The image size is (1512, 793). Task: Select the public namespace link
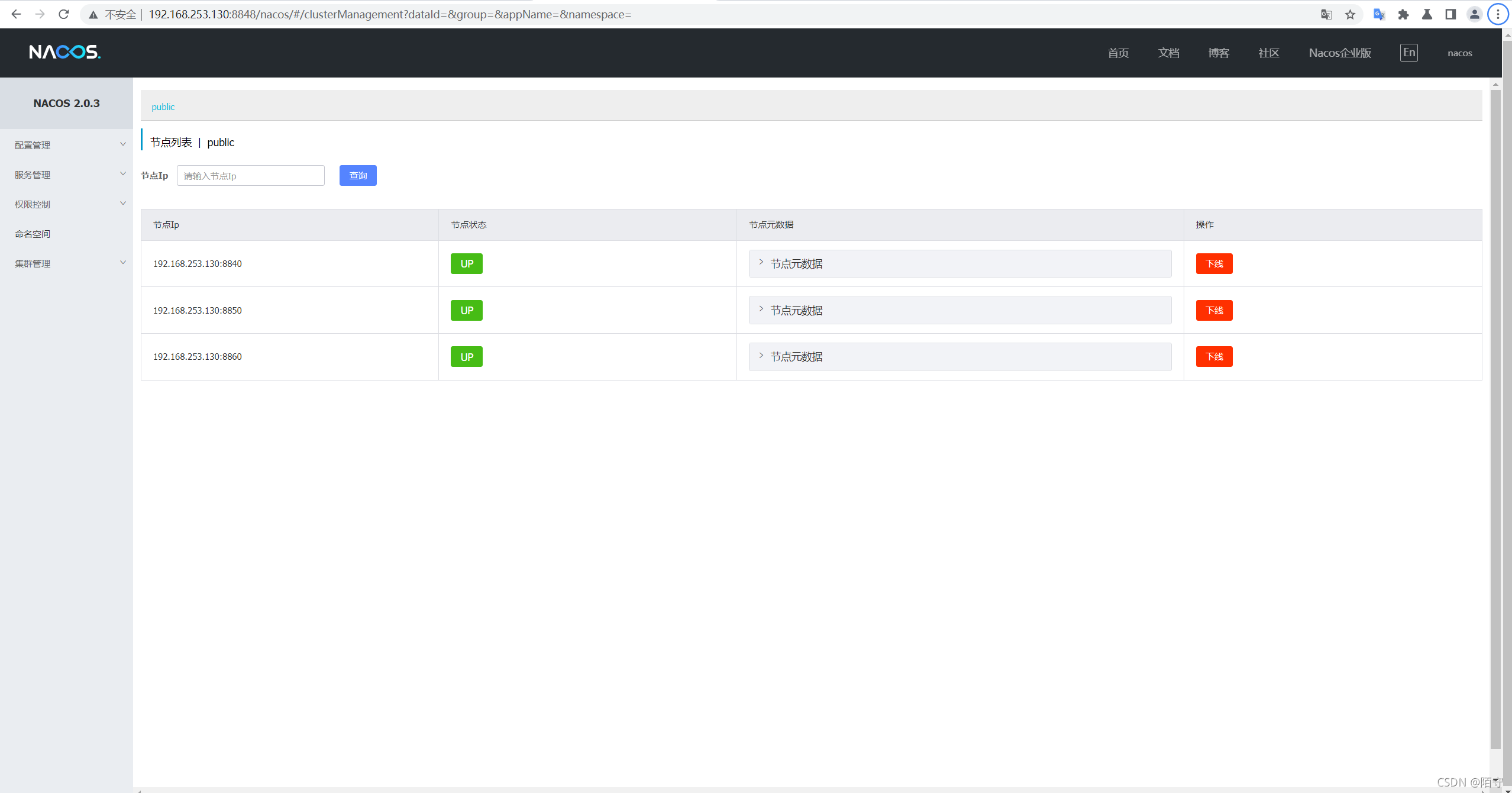click(x=163, y=107)
